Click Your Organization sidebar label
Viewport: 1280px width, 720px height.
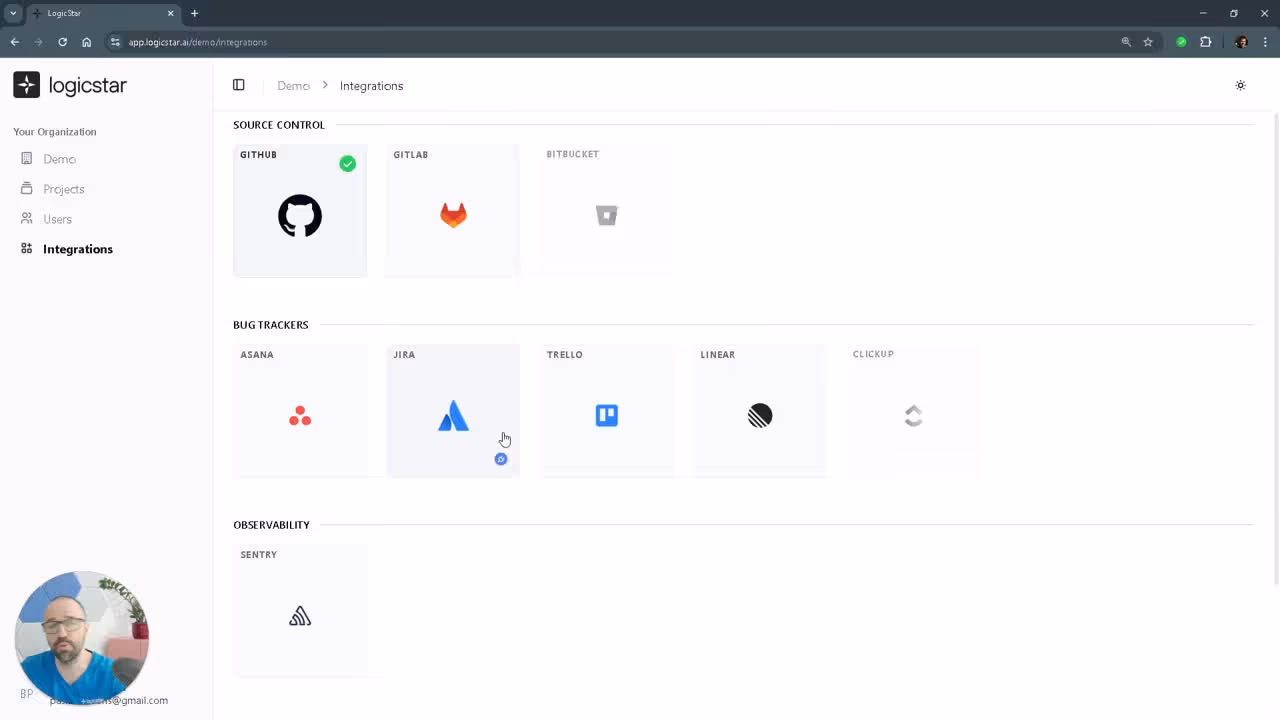tap(55, 132)
